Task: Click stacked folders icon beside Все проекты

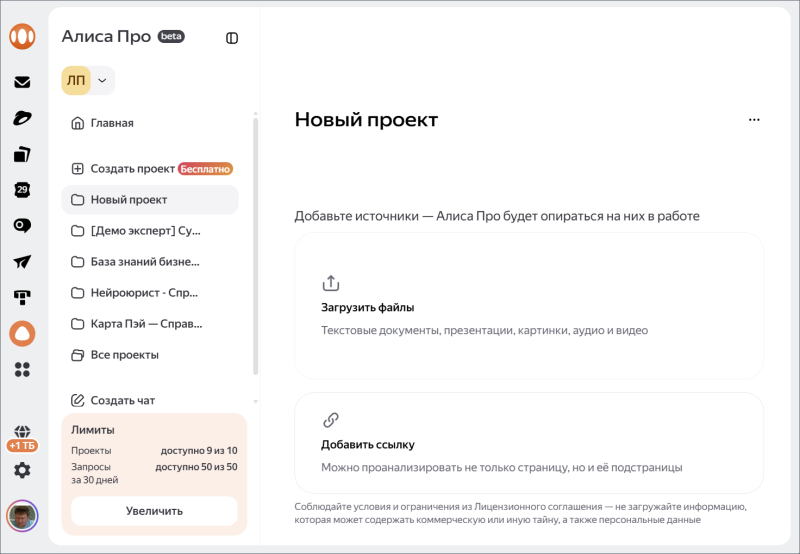Action: pos(77,355)
